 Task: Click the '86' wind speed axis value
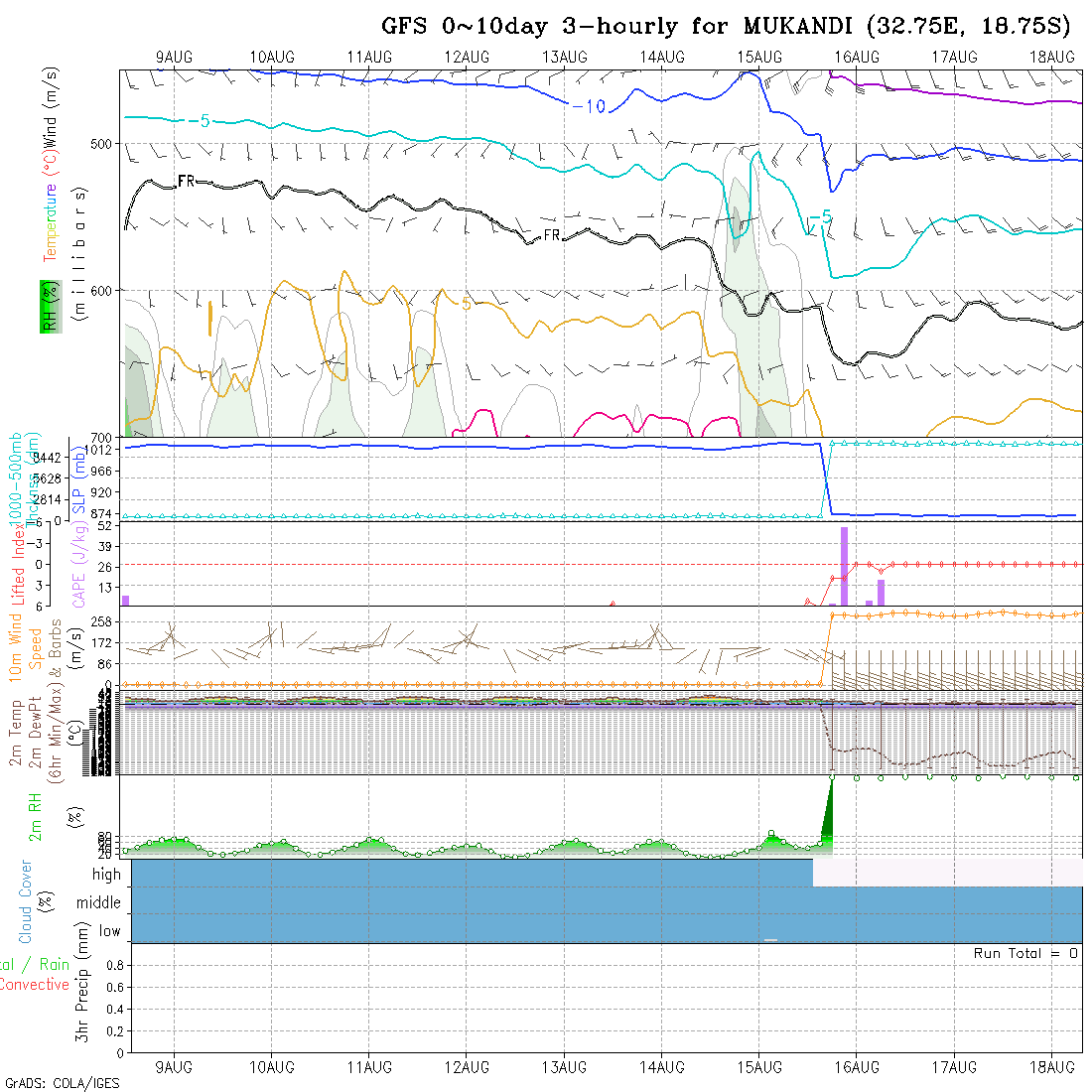click(104, 664)
